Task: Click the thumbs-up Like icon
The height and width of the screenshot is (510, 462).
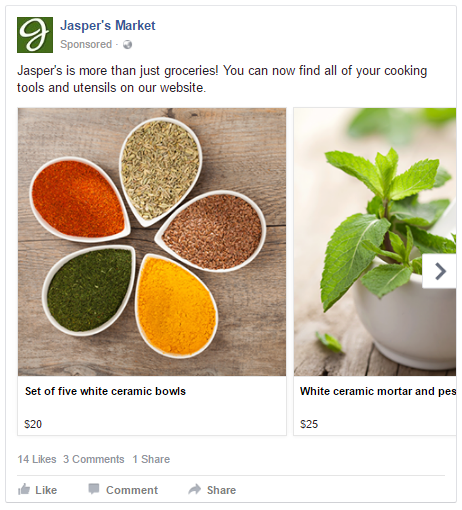Action: 24,489
